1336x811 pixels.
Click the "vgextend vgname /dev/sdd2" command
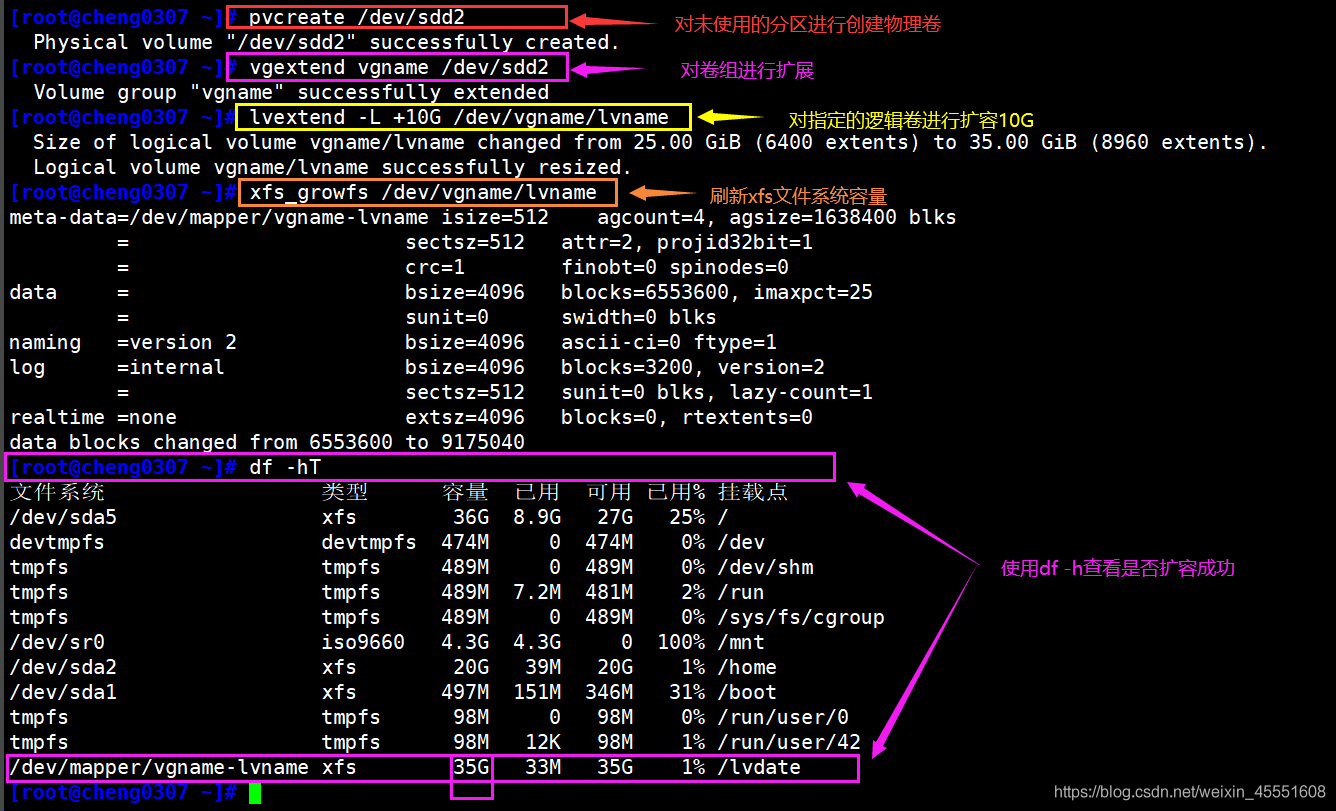[x=398, y=67]
